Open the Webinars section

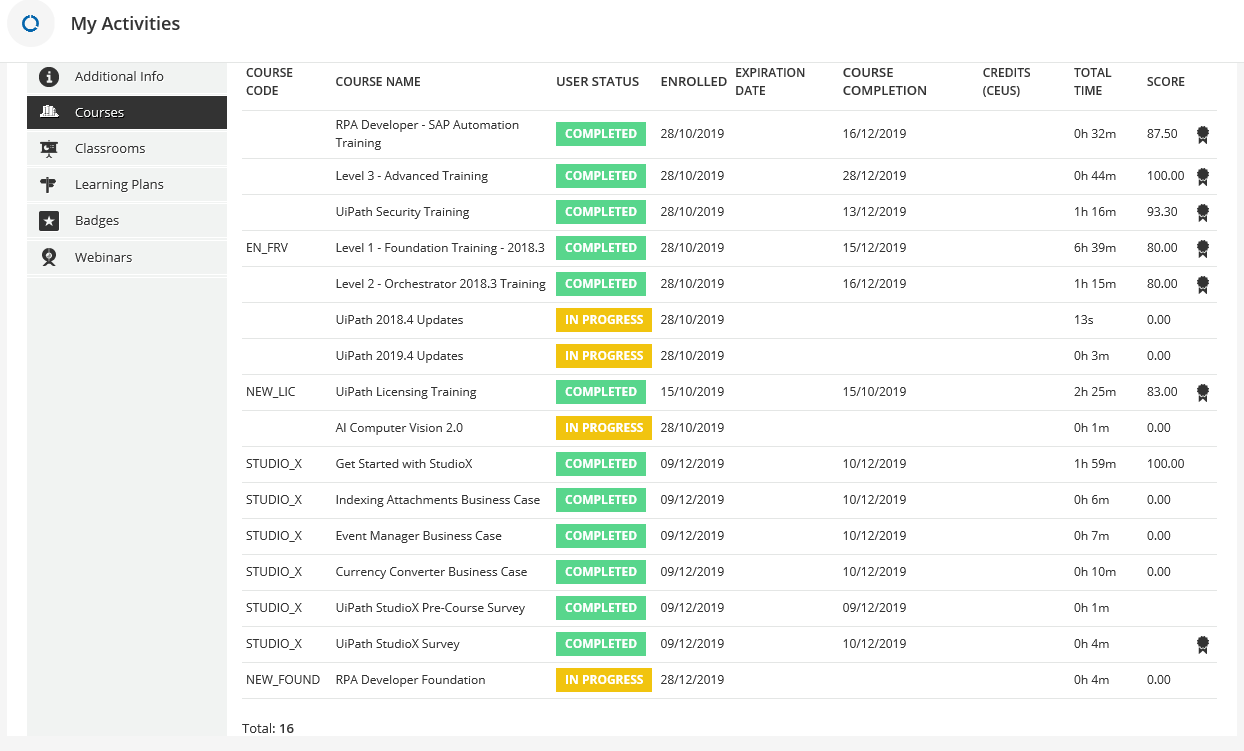[127, 257]
